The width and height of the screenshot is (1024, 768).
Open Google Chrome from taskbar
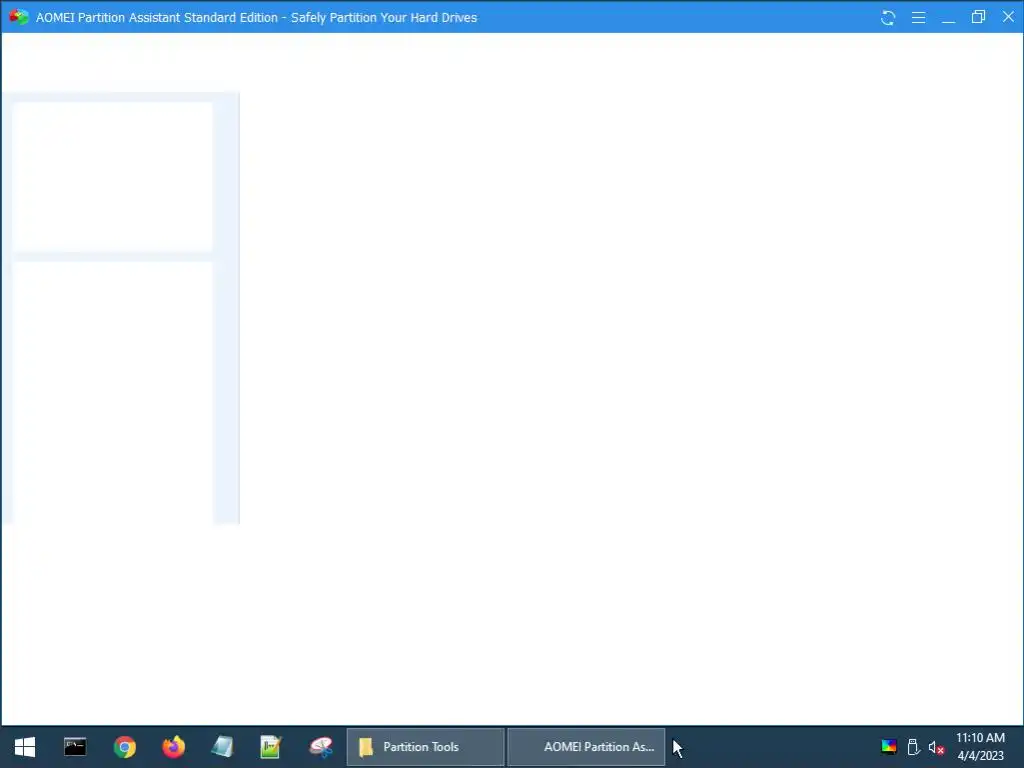pyautogui.click(x=124, y=746)
